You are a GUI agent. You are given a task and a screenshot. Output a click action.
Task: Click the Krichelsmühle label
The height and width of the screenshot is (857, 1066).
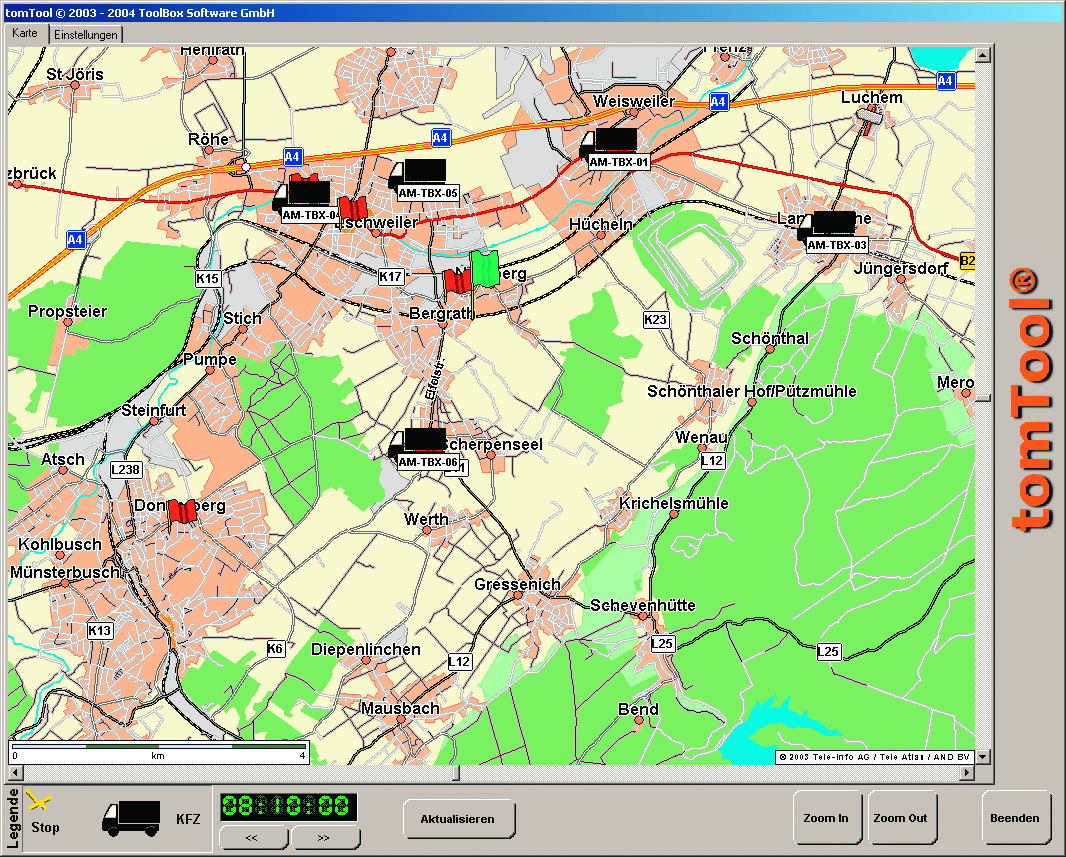(x=674, y=504)
